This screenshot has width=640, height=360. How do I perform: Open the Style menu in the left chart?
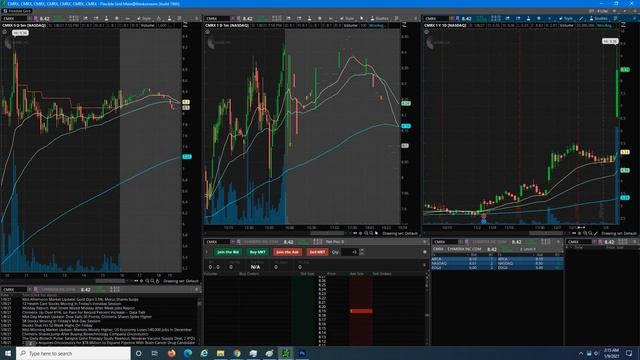(144, 18)
